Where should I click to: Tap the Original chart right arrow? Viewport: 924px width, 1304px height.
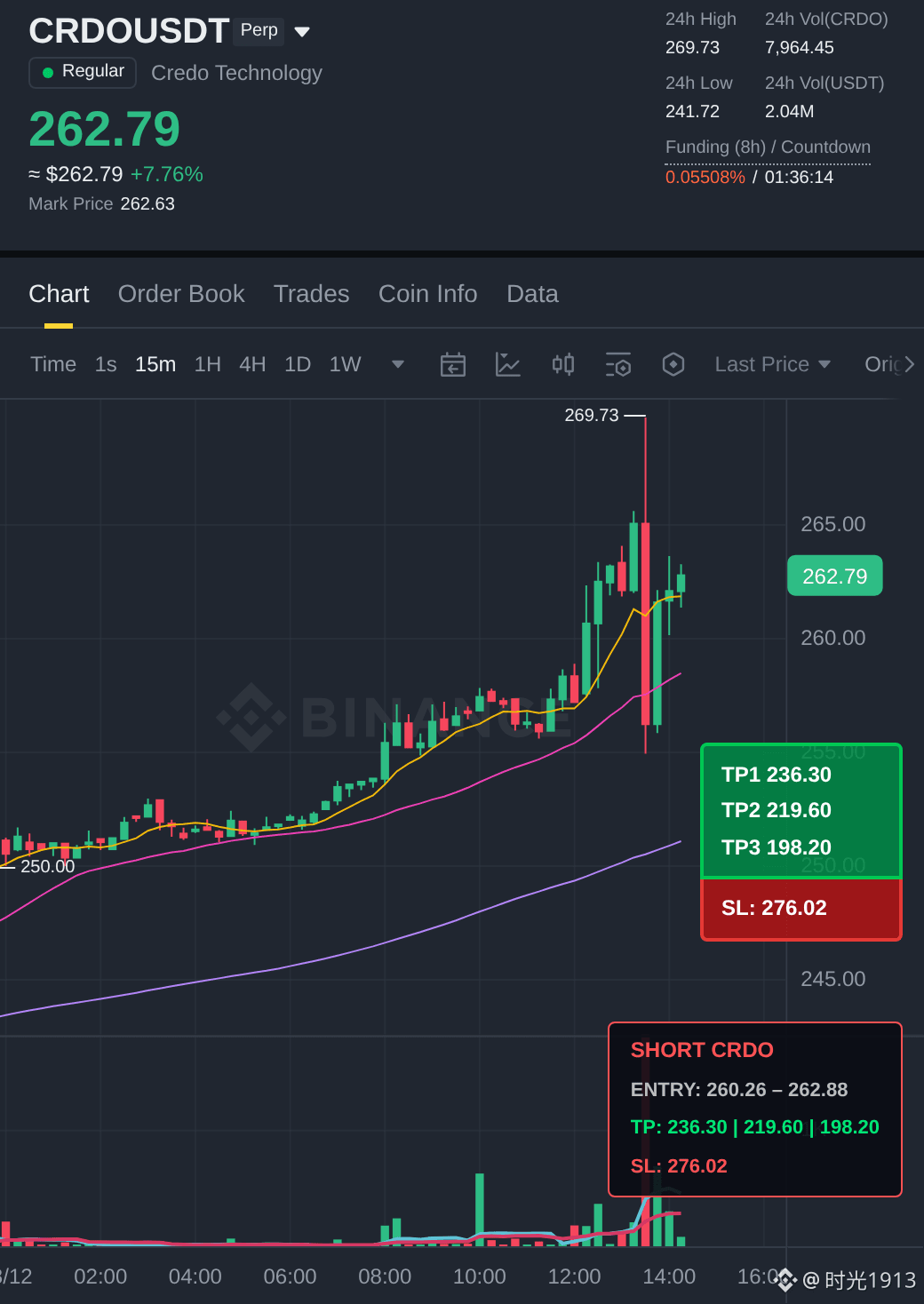(908, 364)
